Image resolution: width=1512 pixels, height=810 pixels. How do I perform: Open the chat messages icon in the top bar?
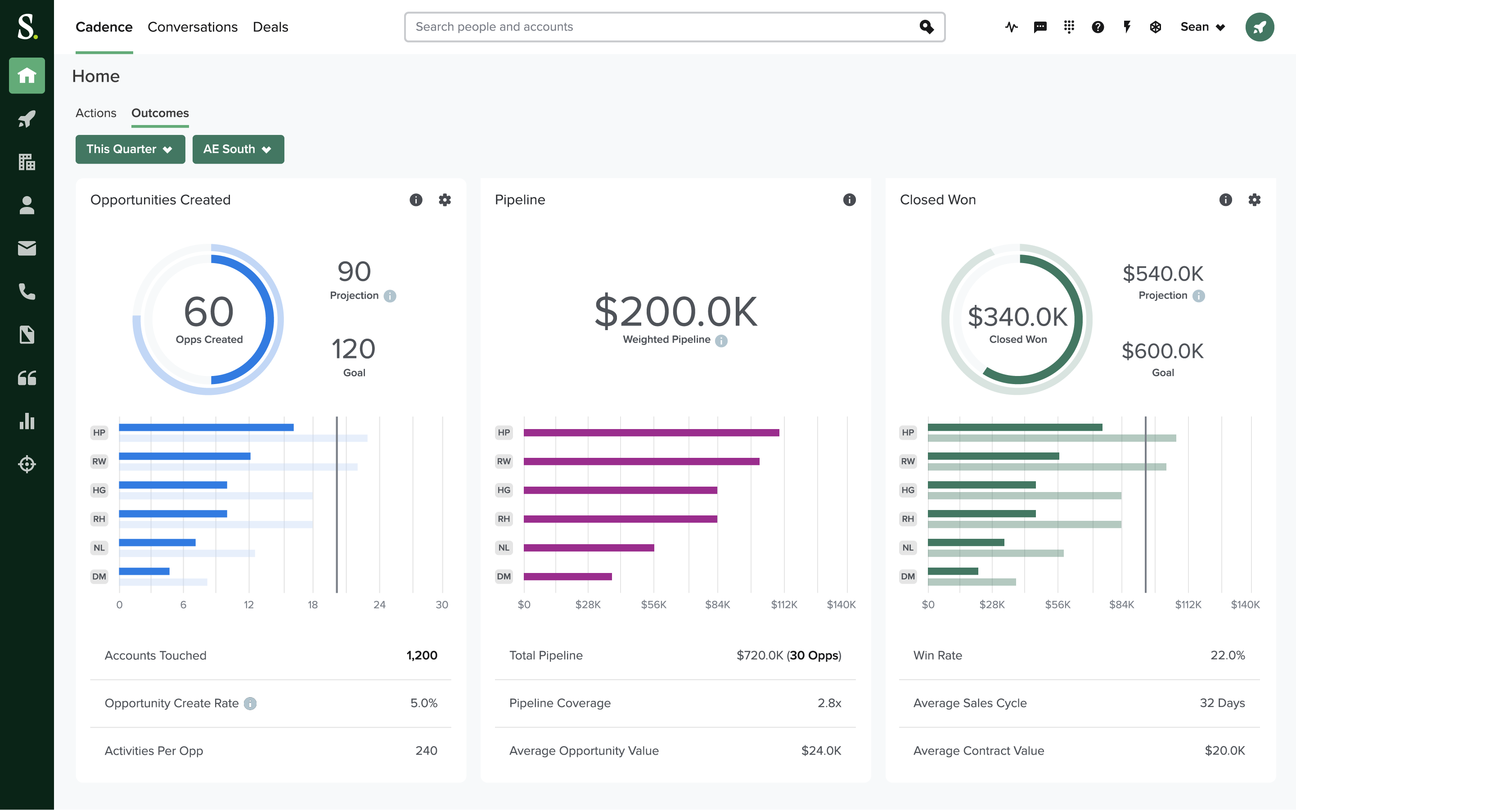(x=1039, y=27)
